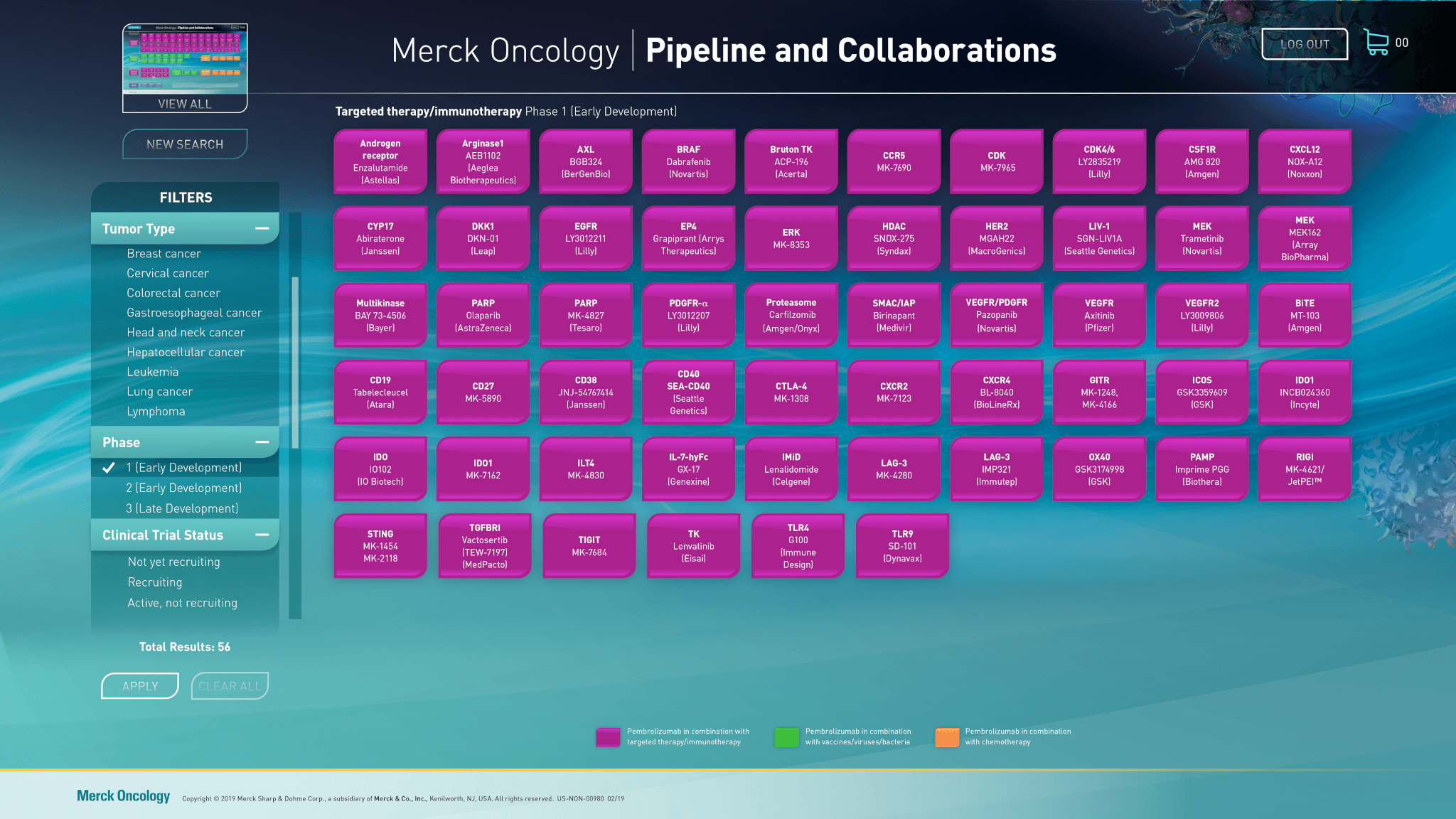Open the ERK MK-8353 card

[791, 238]
